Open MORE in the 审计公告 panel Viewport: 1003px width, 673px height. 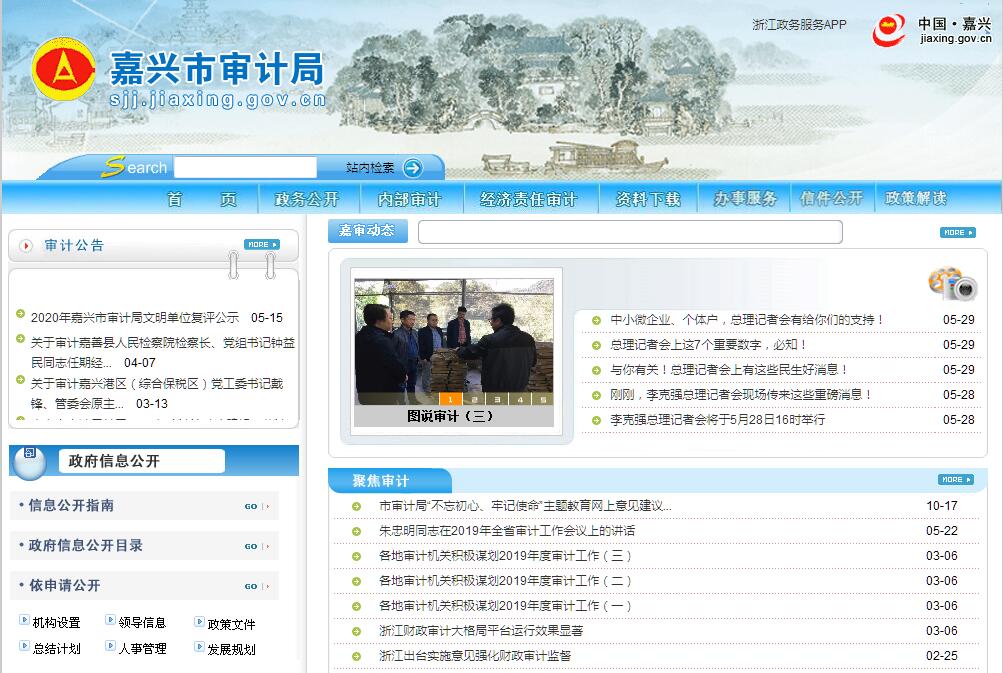tap(261, 244)
